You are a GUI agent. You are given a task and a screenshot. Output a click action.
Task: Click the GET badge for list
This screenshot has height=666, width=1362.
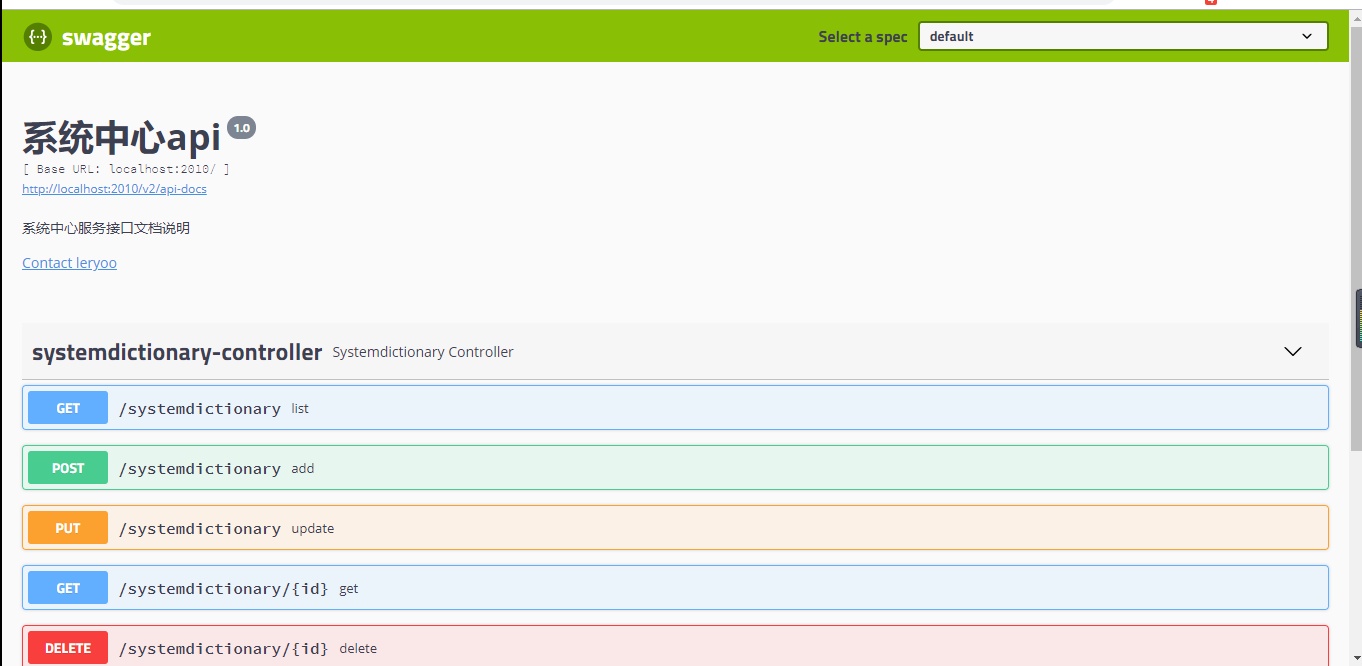68,408
